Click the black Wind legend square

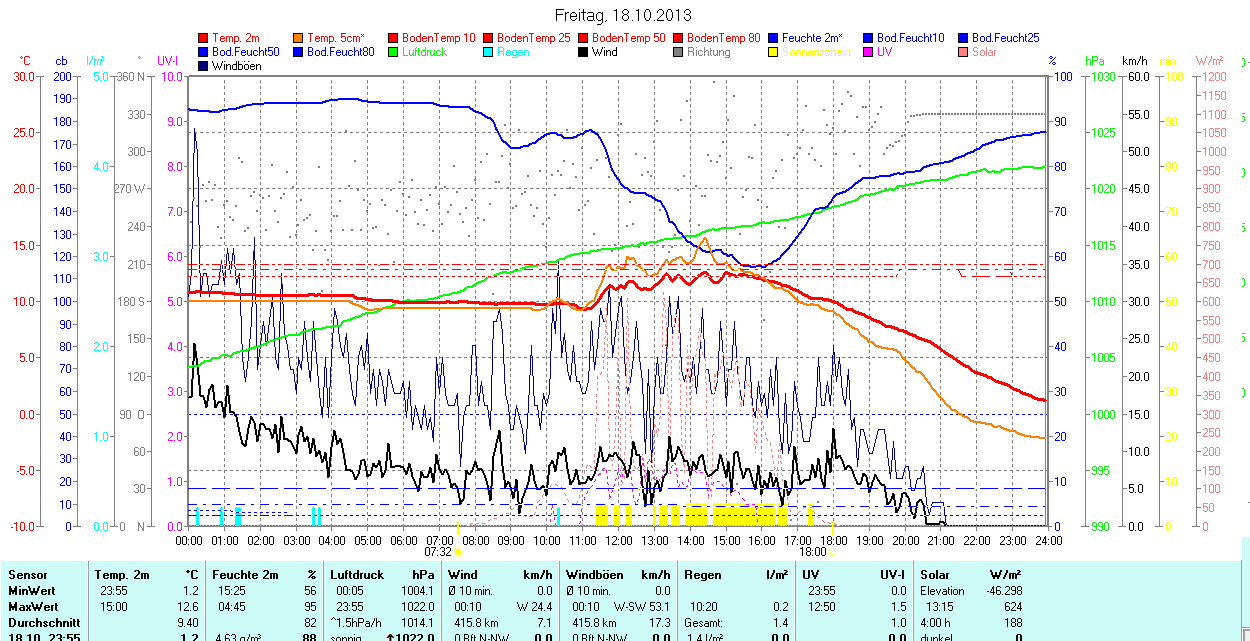coord(583,52)
